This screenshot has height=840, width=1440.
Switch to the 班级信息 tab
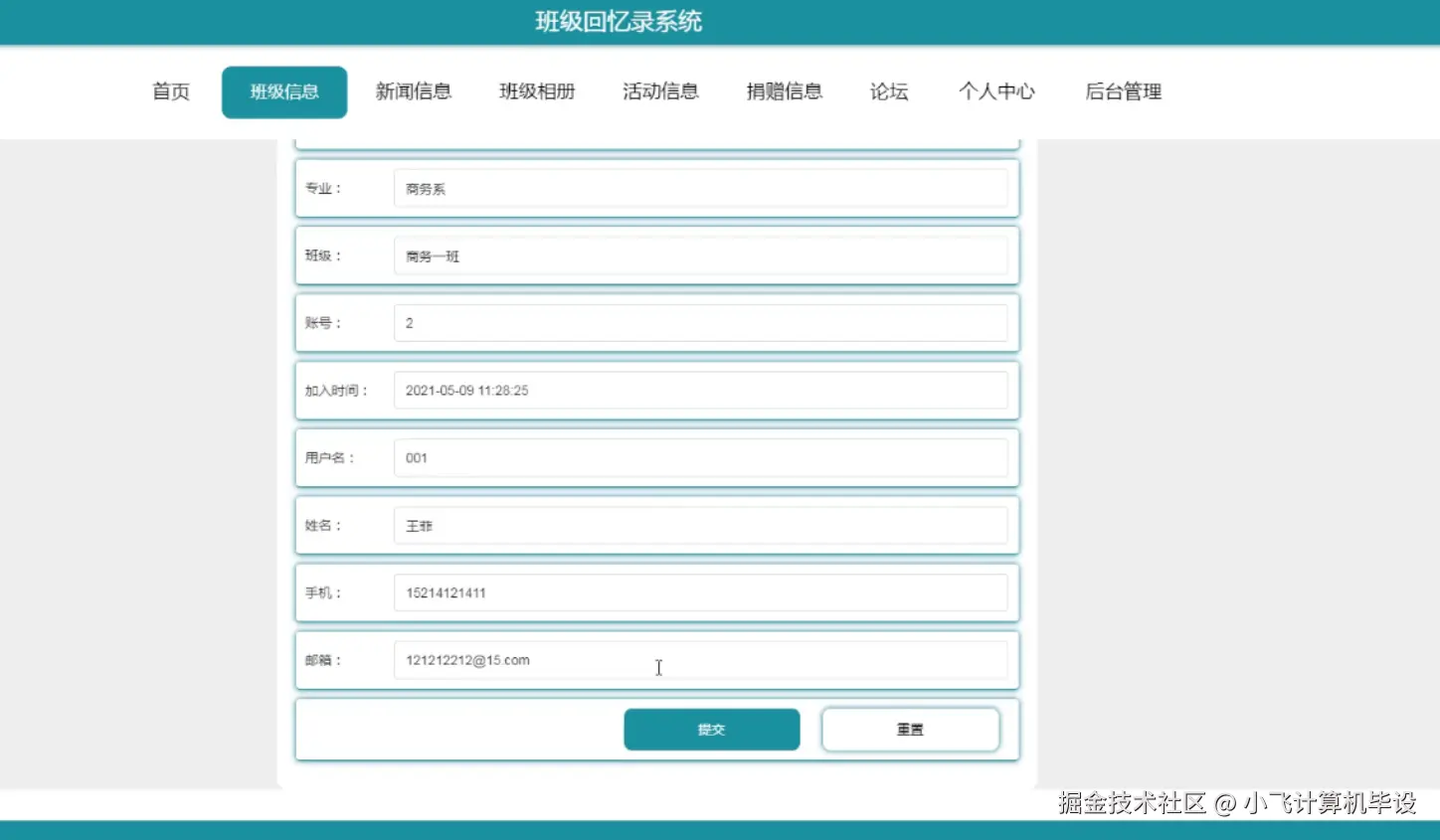tap(284, 91)
